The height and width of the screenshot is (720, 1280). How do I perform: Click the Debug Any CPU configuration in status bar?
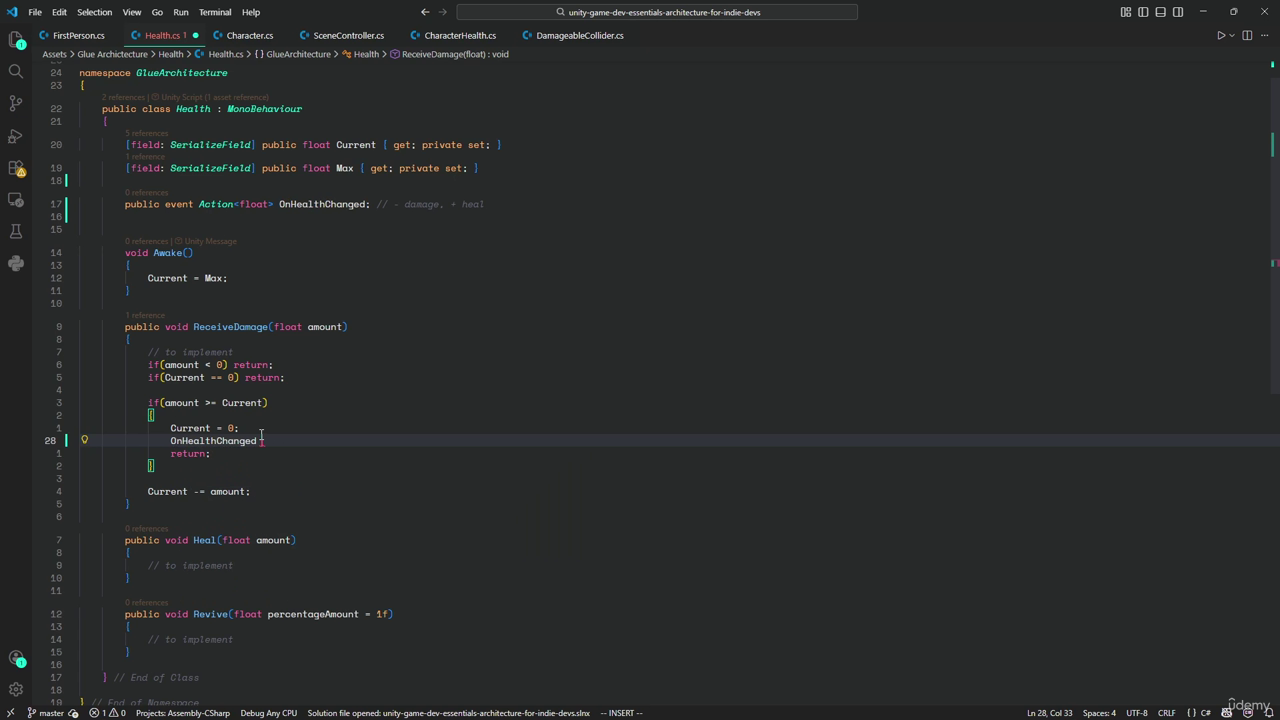point(268,713)
